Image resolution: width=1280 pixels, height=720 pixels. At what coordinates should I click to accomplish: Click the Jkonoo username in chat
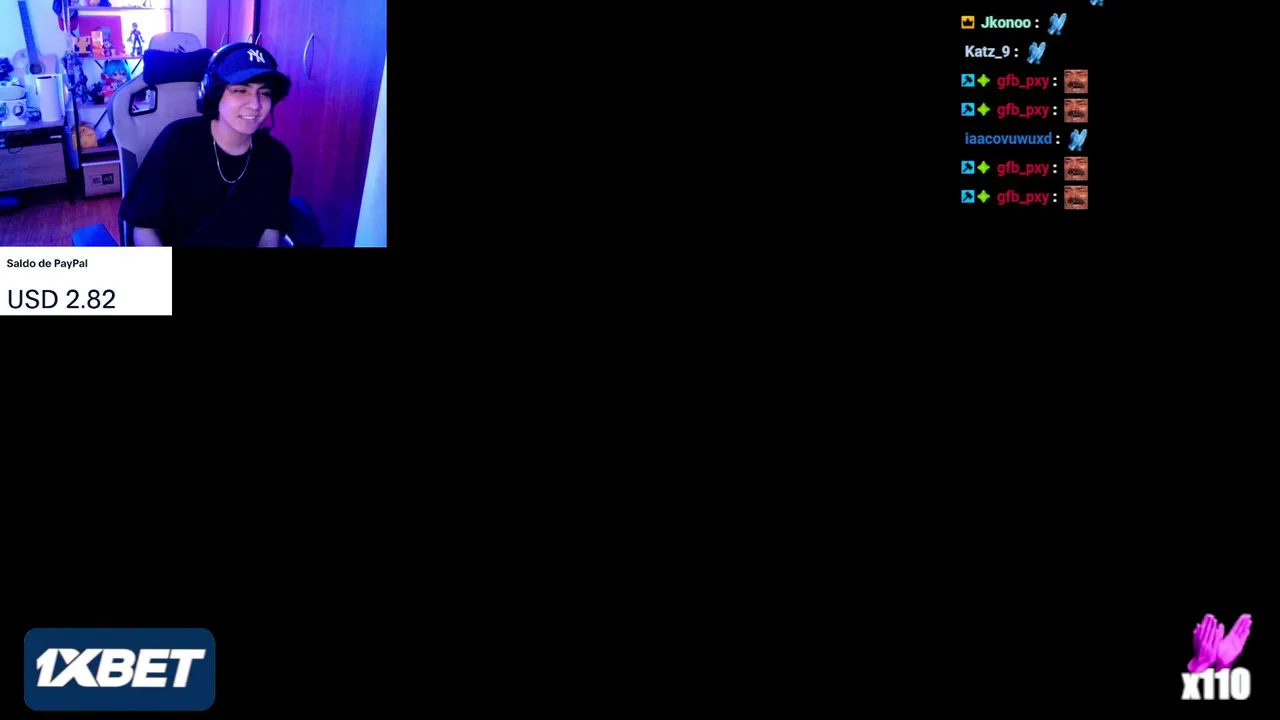coord(1005,23)
